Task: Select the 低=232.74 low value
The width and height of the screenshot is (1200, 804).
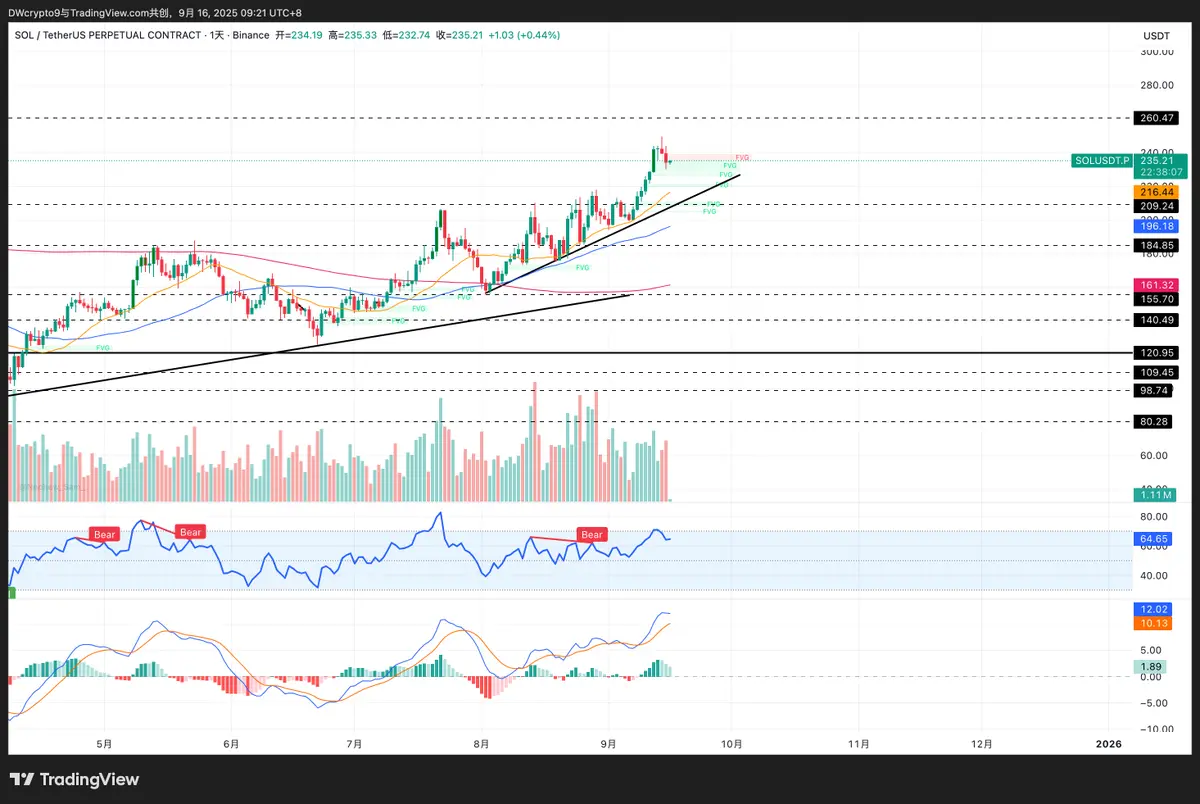Action: coord(406,35)
